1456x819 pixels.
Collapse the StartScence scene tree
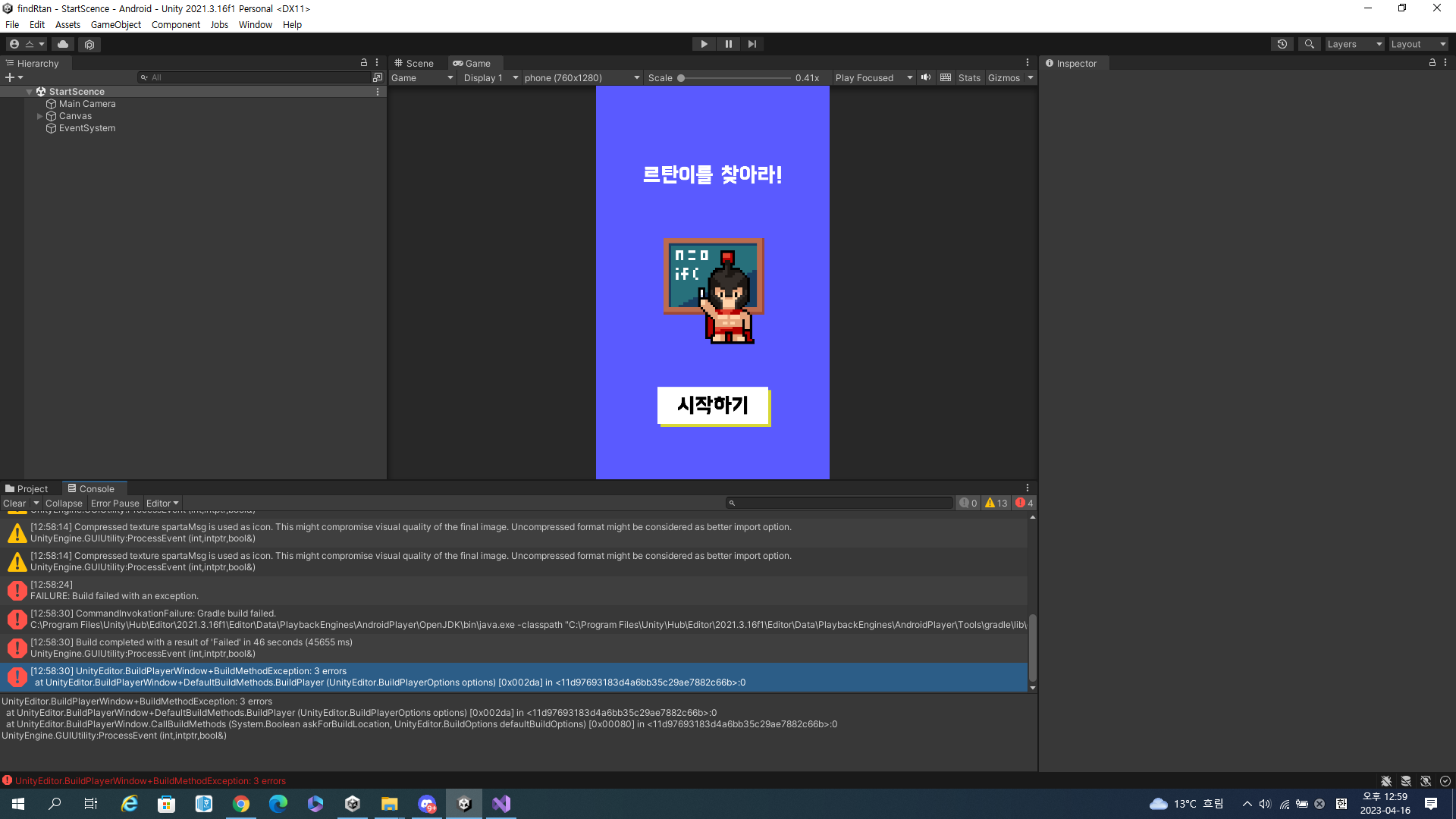point(29,92)
